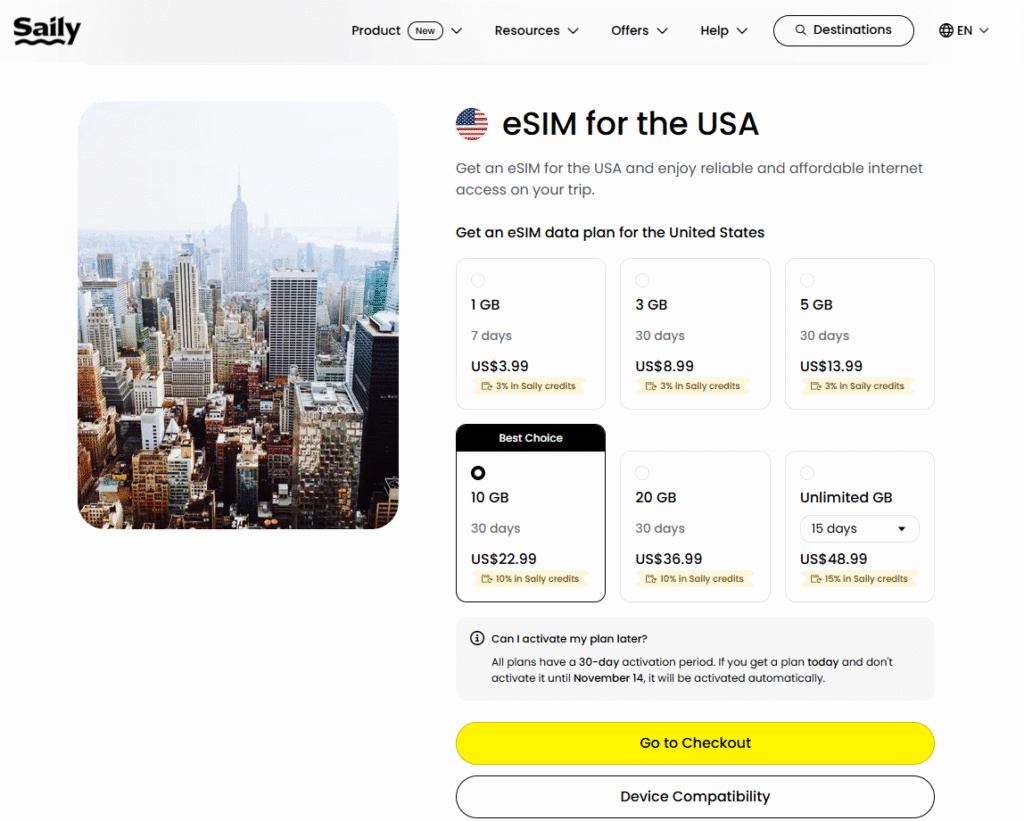The image size is (1024, 821).
Task: Click the credits icon under US$48.99
Action: point(815,578)
